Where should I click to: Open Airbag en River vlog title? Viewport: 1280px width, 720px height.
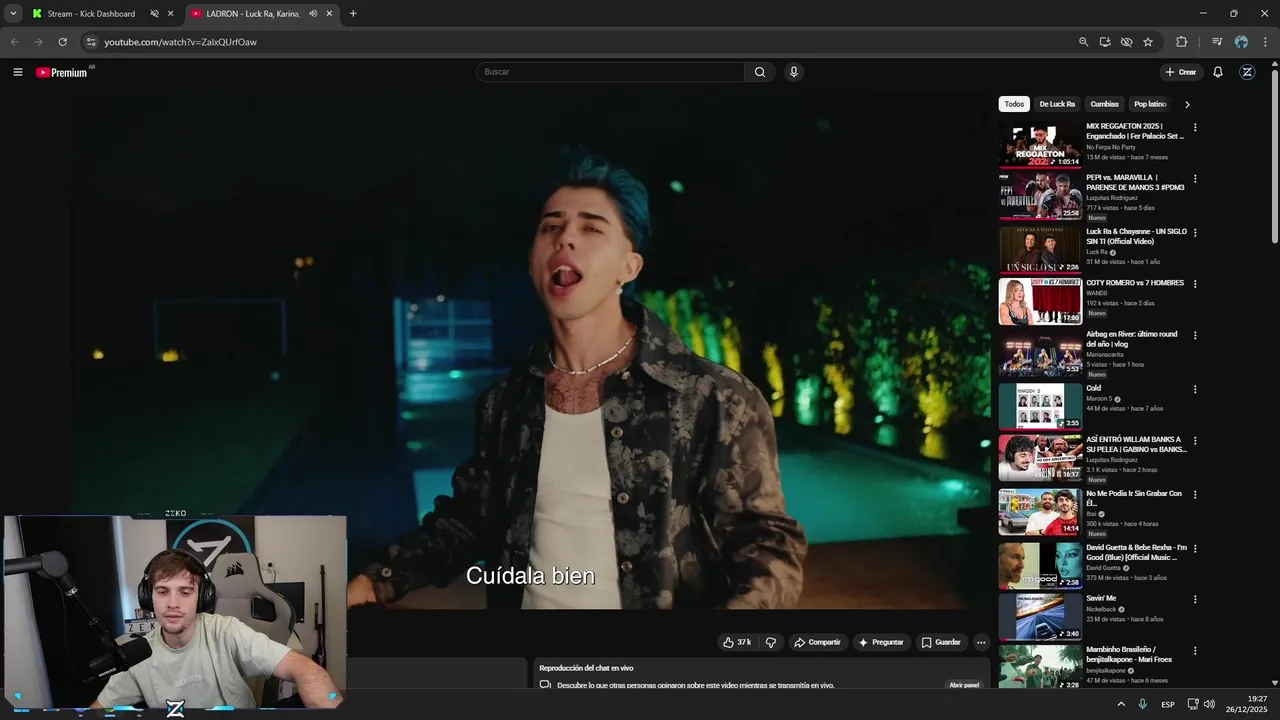point(1132,339)
